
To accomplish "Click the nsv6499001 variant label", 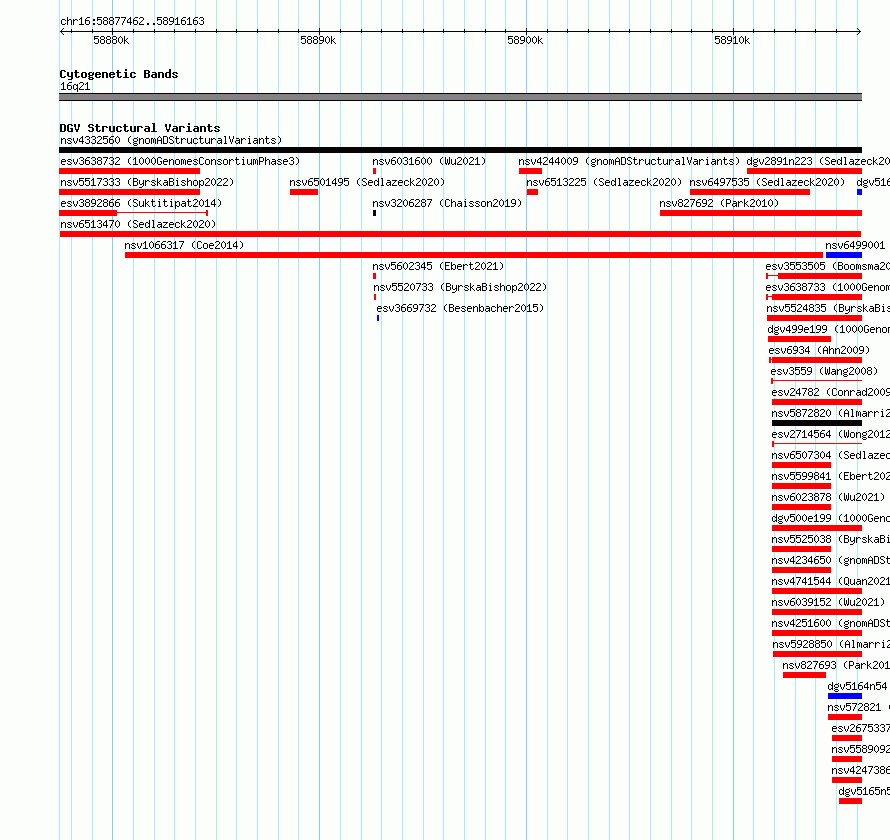I will click(x=855, y=245).
